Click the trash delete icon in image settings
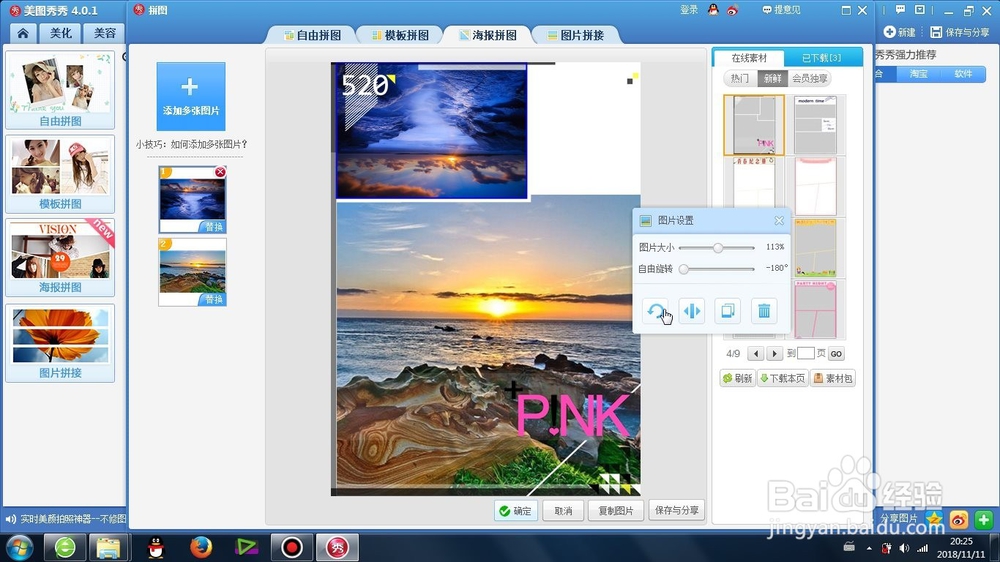 (x=764, y=311)
